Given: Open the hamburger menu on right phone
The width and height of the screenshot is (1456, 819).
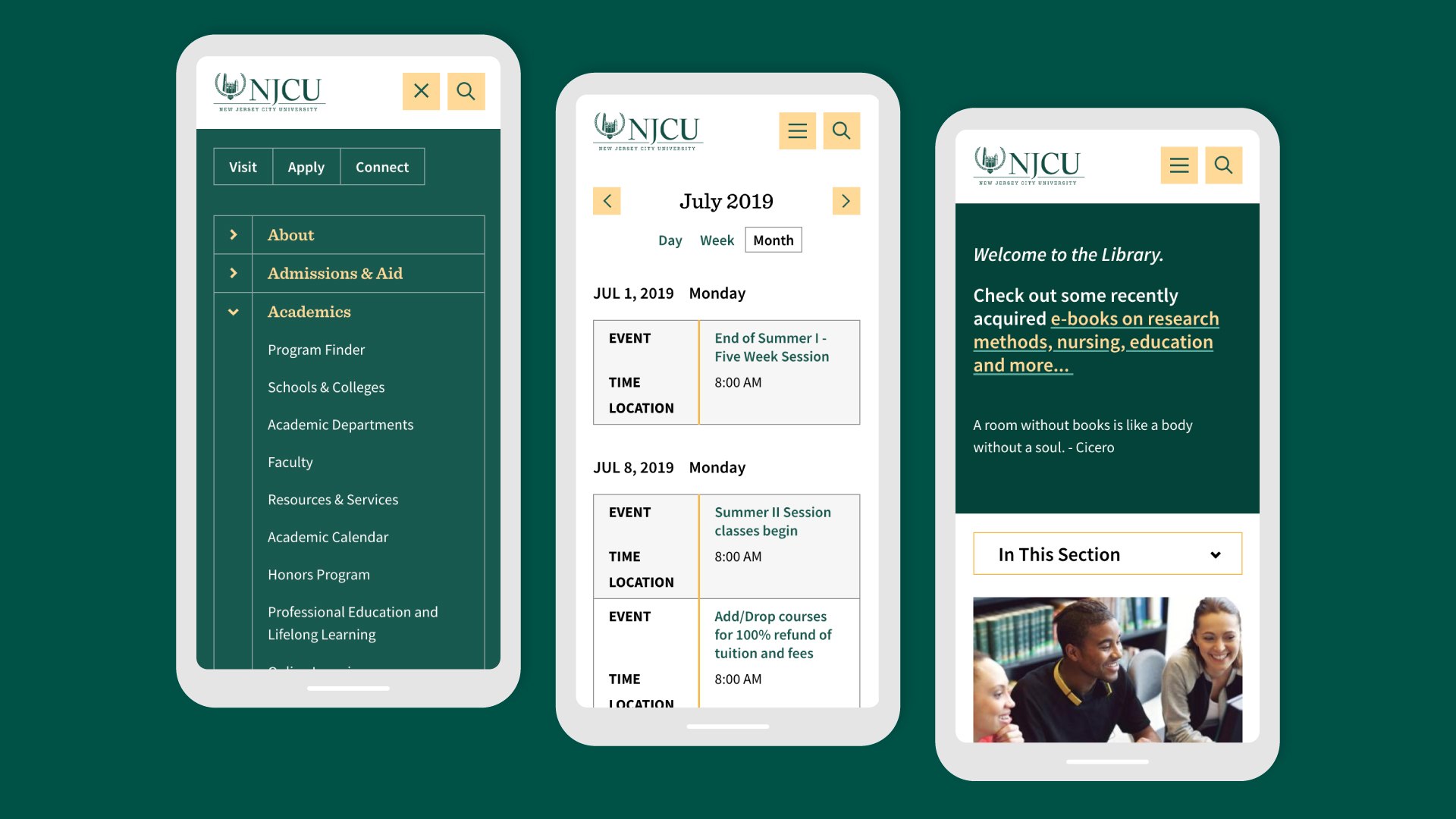Looking at the screenshot, I should (x=1178, y=164).
